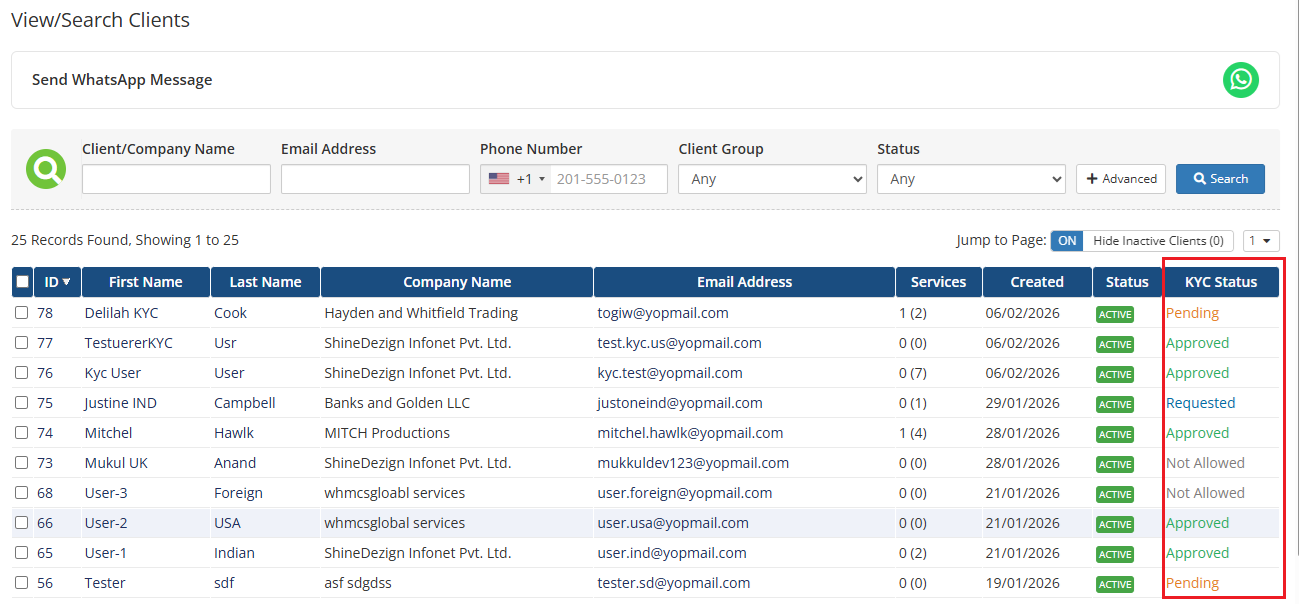Check the box for client 77
The height and width of the screenshot is (604, 1299).
pyautogui.click(x=22, y=343)
